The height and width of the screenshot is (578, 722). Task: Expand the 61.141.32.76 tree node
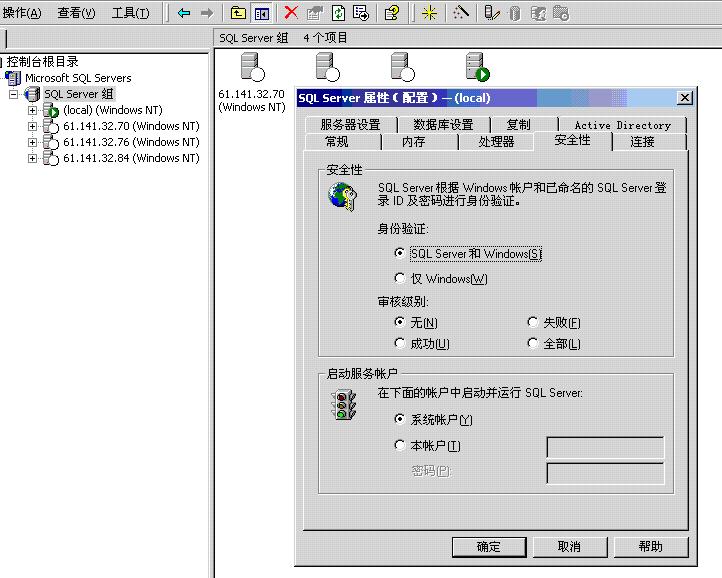coord(32,142)
